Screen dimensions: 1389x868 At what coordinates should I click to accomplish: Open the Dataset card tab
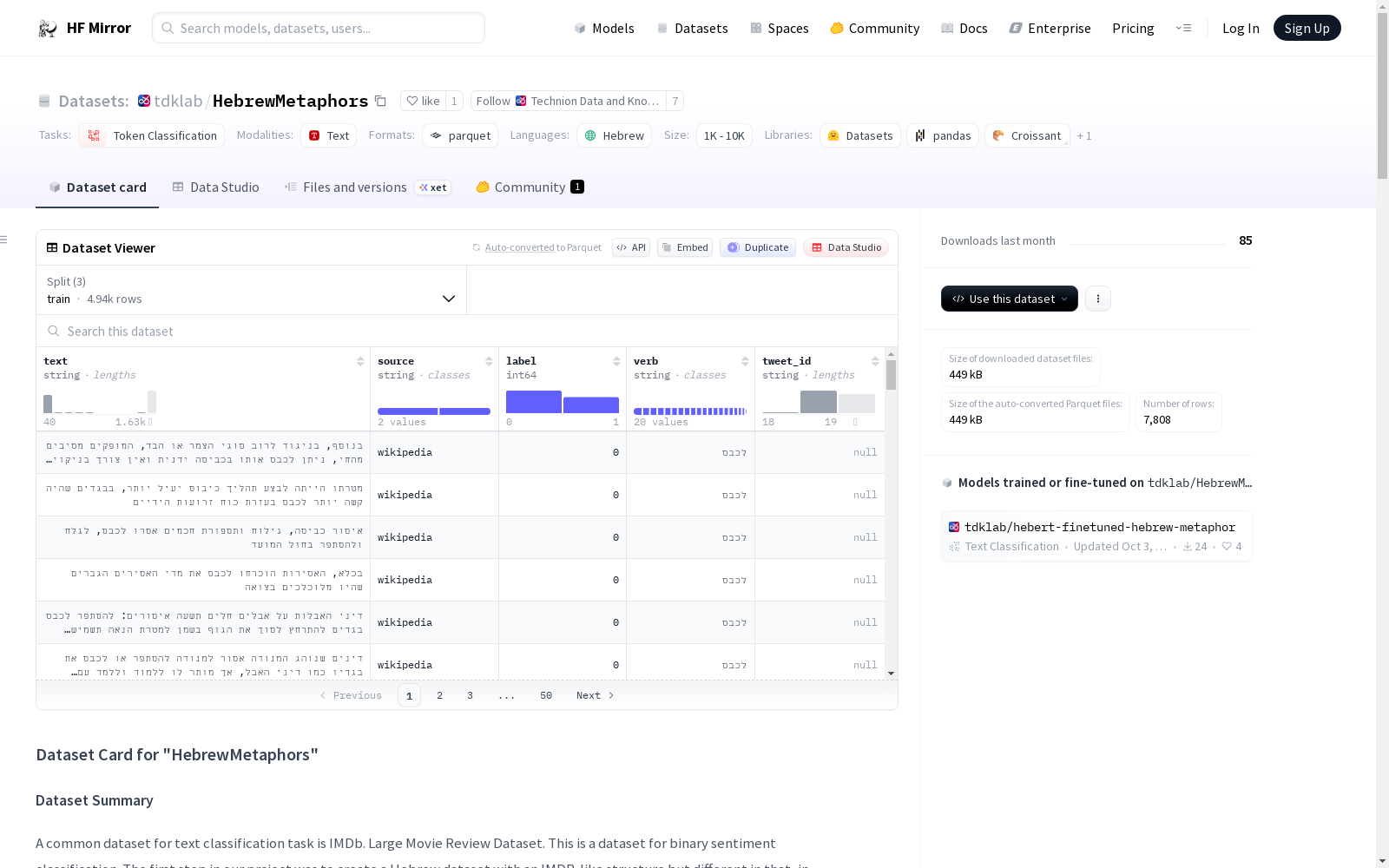pyautogui.click(x=97, y=187)
